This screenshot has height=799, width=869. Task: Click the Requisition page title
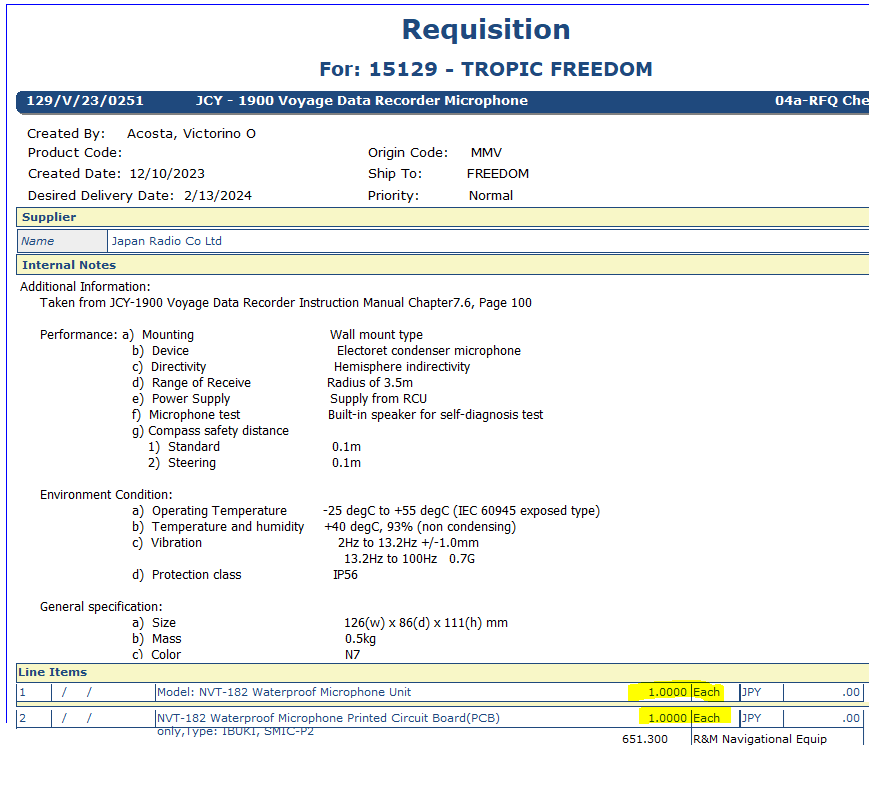pyautogui.click(x=485, y=29)
